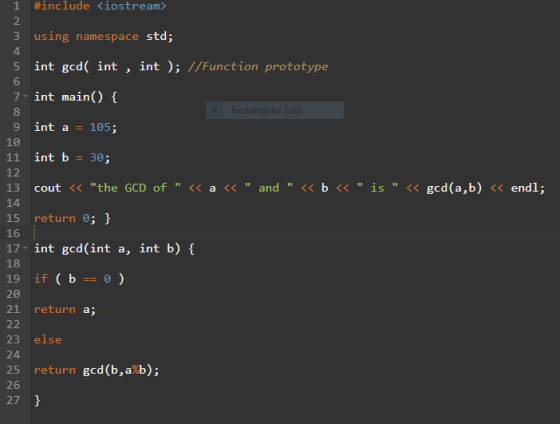Click 'std;' on line 3
This screenshot has height=424, width=560.
click(x=160, y=36)
